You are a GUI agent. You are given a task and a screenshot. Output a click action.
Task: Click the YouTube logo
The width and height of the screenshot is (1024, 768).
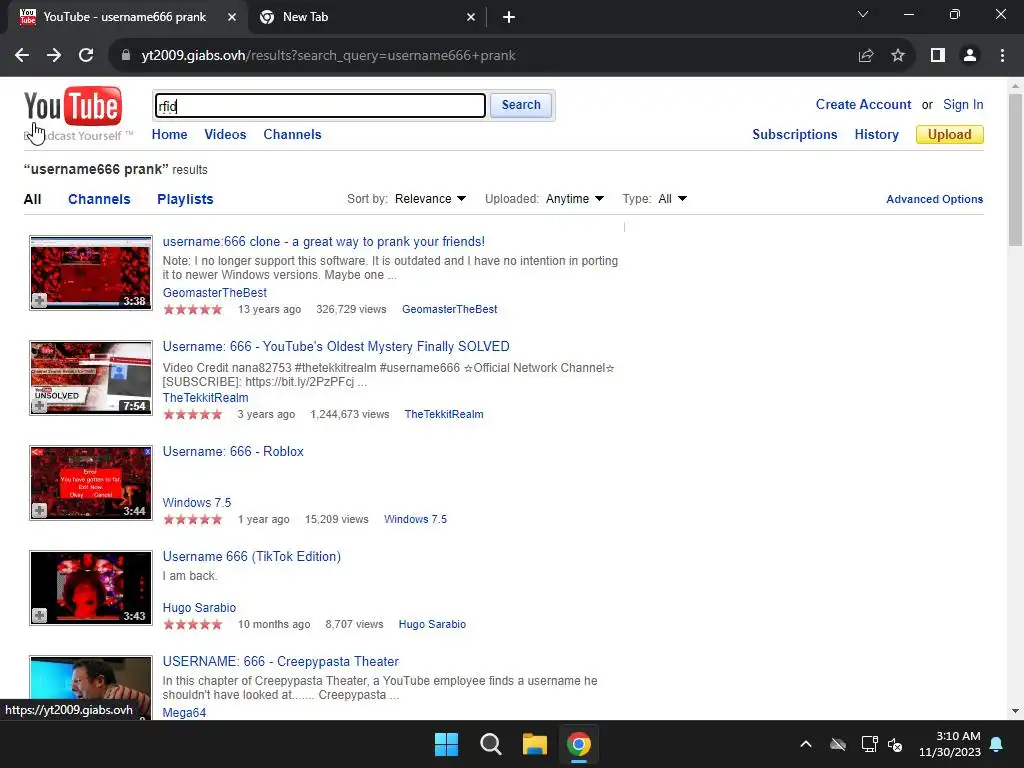(x=72, y=106)
